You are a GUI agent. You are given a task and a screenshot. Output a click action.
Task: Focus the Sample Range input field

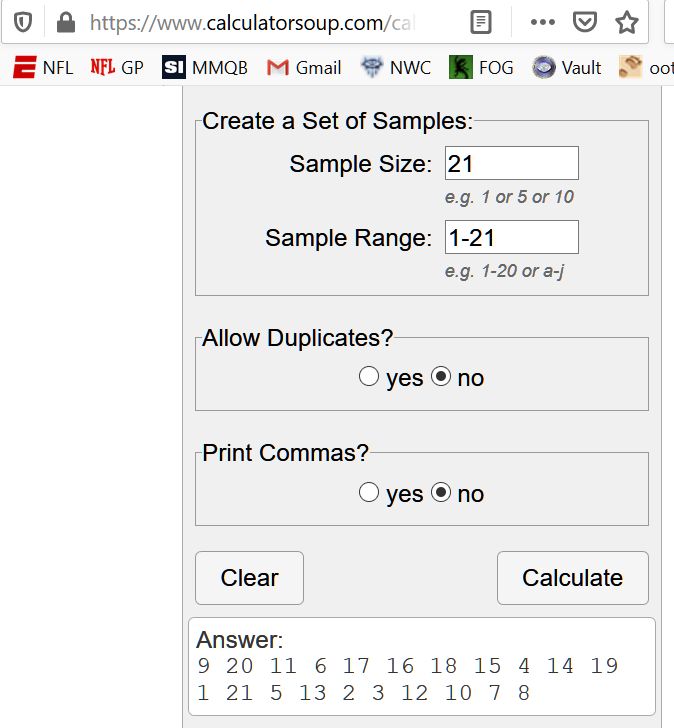[511, 237]
